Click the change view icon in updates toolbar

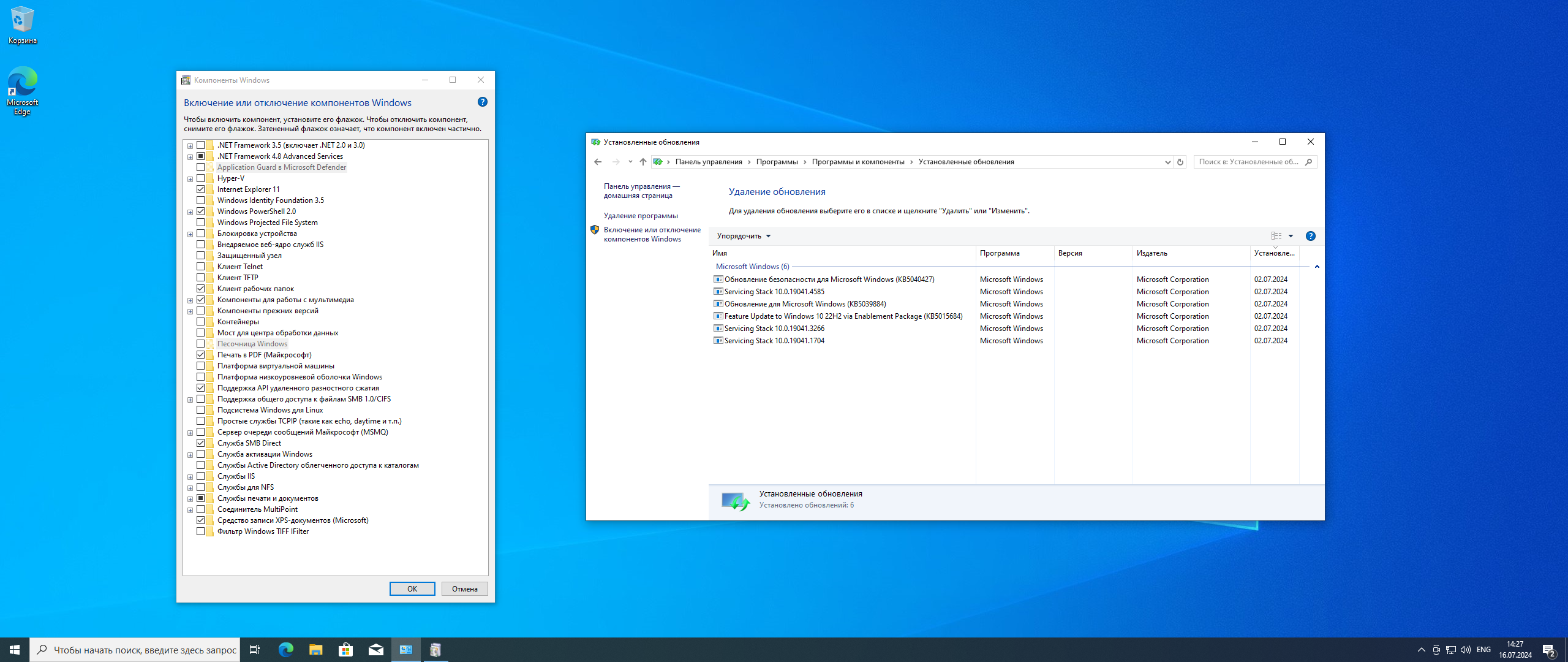1276,236
